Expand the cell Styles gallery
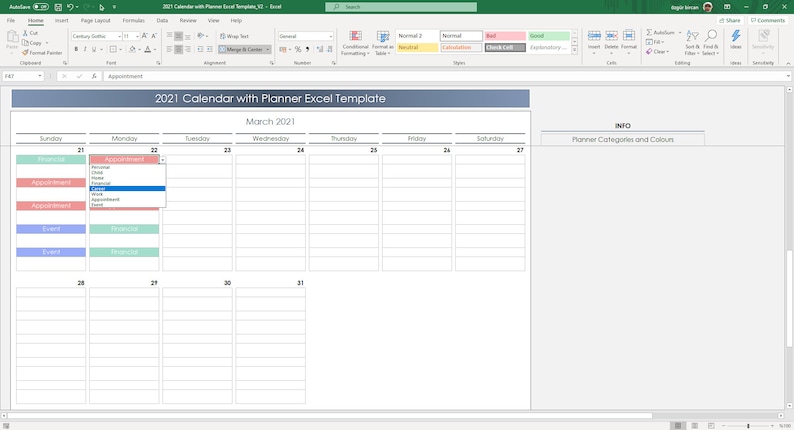The height and width of the screenshot is (430, 794). [x=574, y=50]
